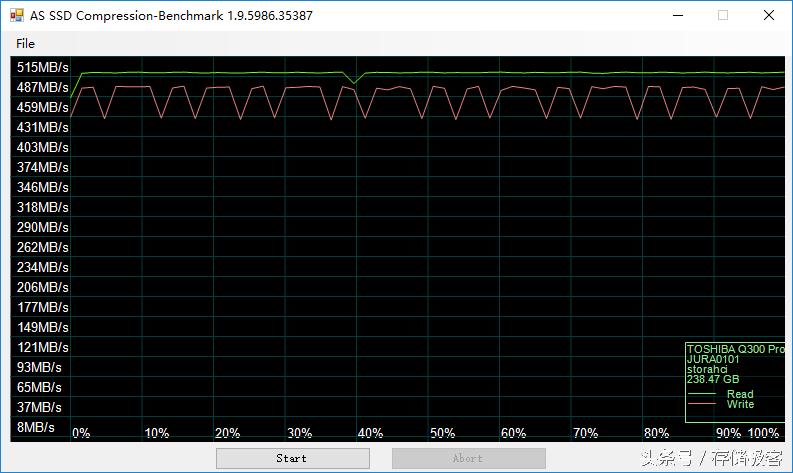Click the 100% compression axis label

[x=763, y=434]
